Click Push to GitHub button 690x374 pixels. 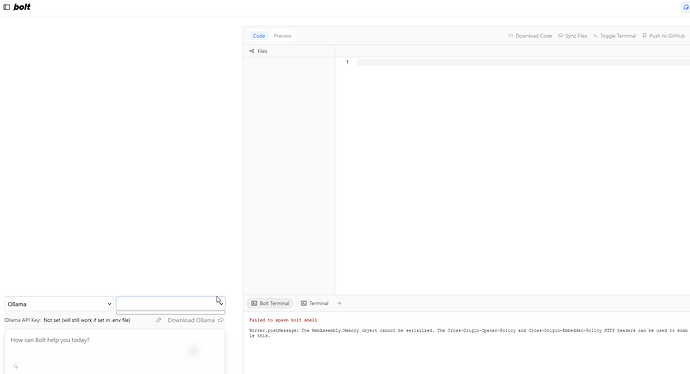tap(664, 36)
